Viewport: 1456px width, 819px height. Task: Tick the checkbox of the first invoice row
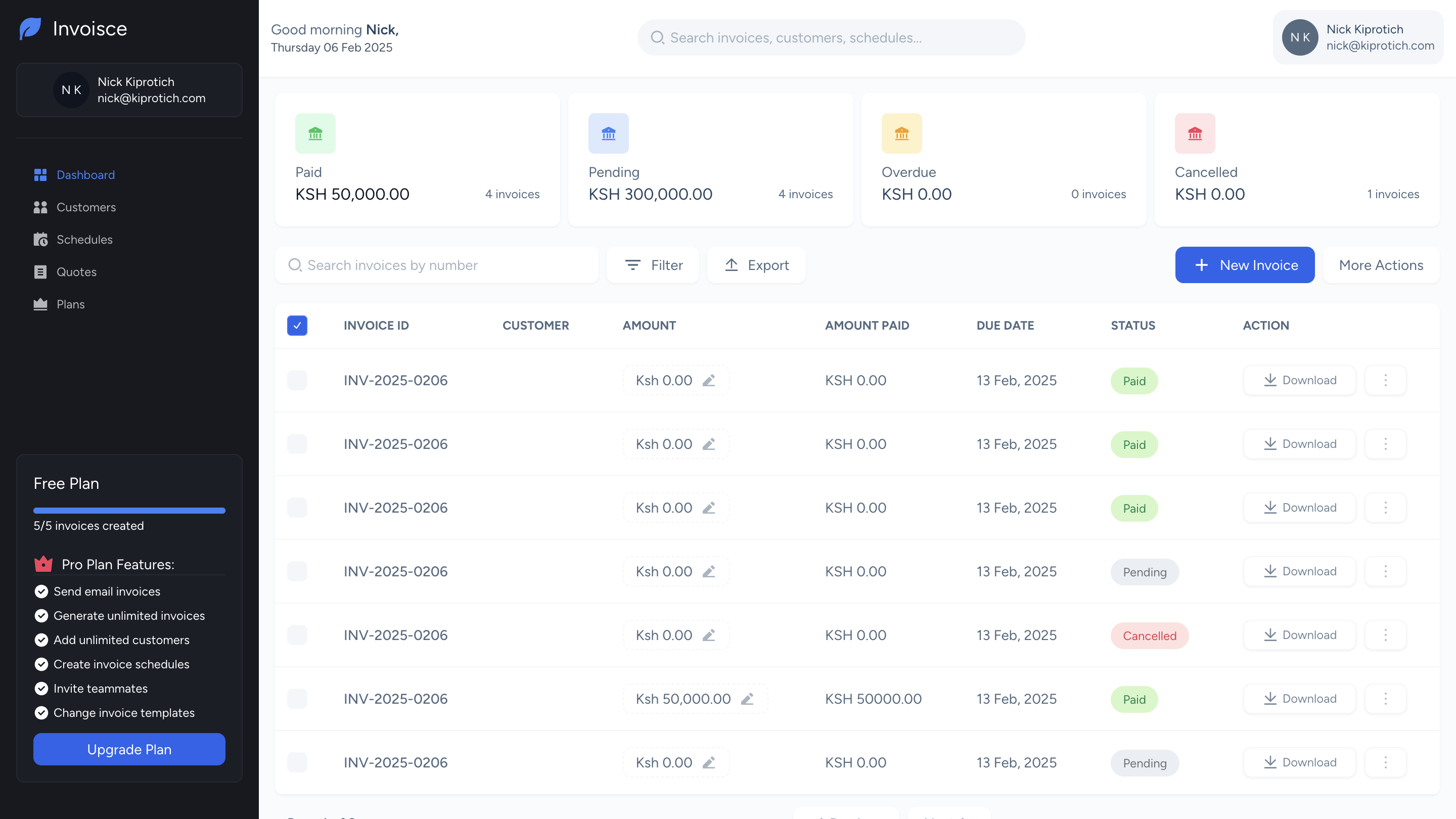[x=297, y=380]
